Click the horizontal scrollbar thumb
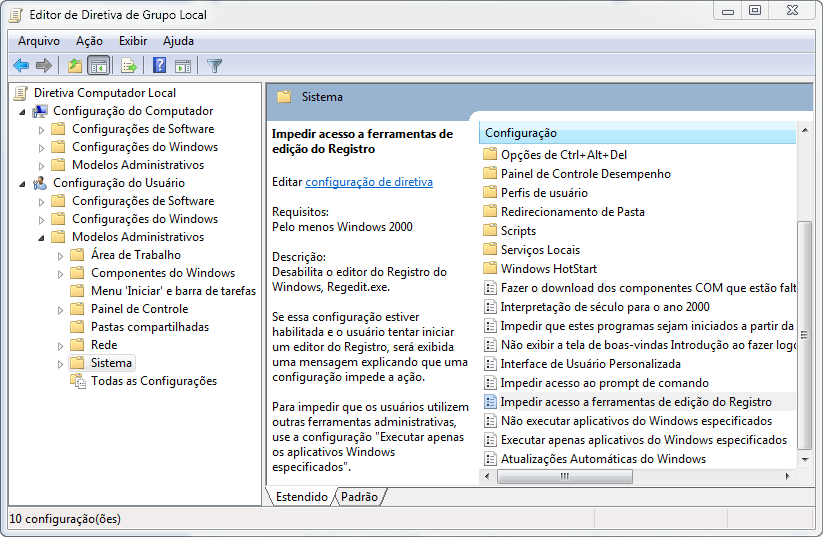This screenshot has height=537, width=823. pyautogui.click(x=565, y=476)
